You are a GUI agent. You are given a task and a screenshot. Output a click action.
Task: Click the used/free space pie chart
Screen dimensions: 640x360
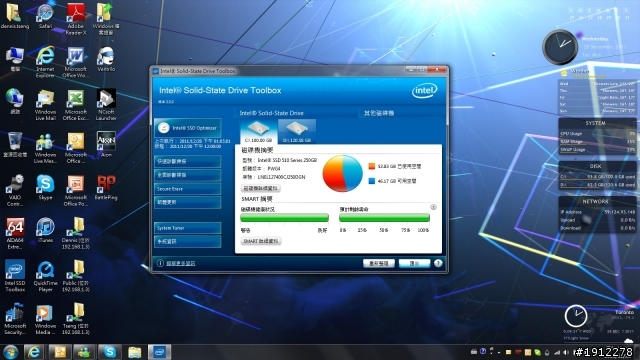point(342,173)
